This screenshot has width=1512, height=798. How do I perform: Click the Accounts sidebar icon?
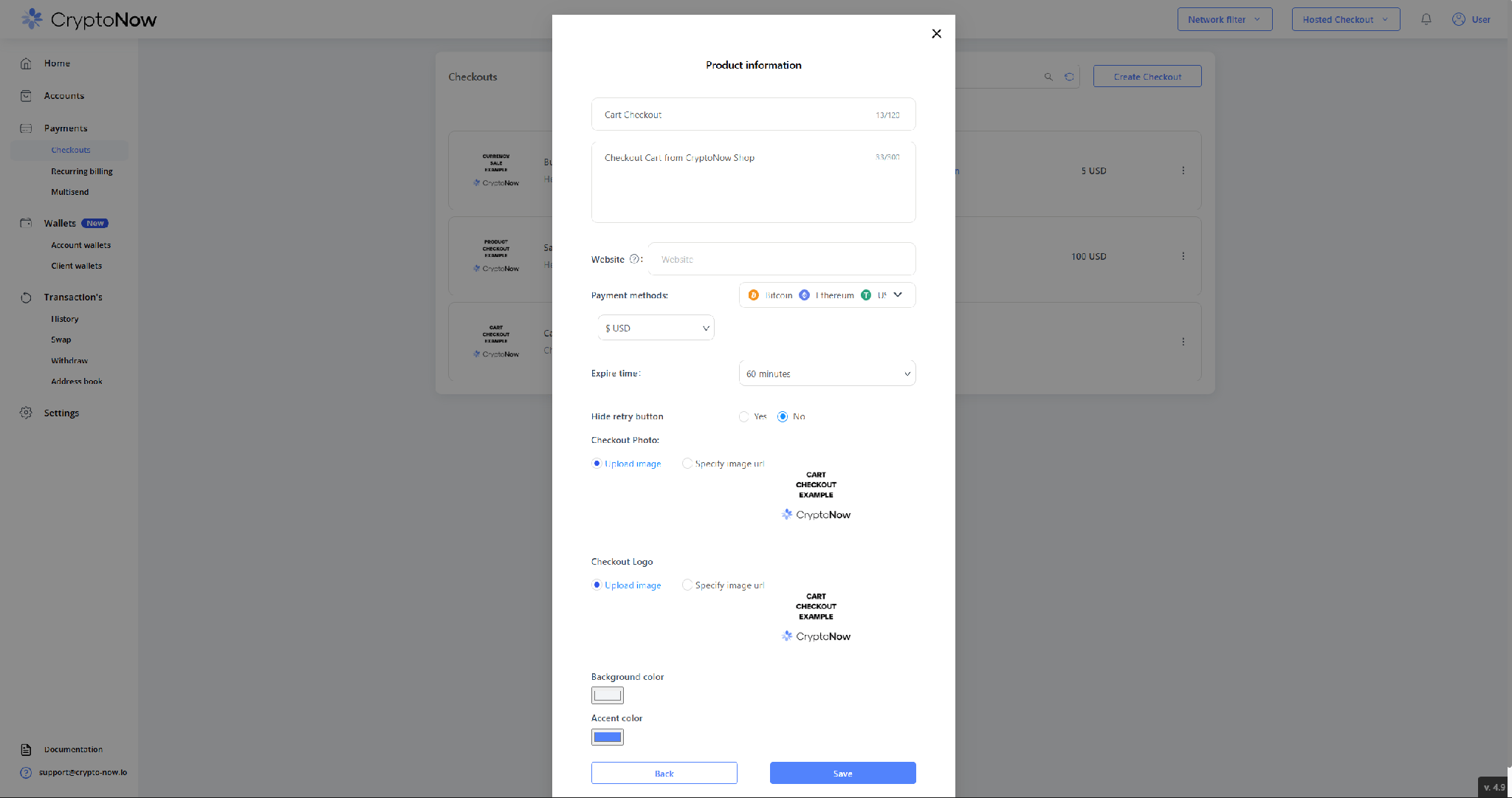[26, 96]
